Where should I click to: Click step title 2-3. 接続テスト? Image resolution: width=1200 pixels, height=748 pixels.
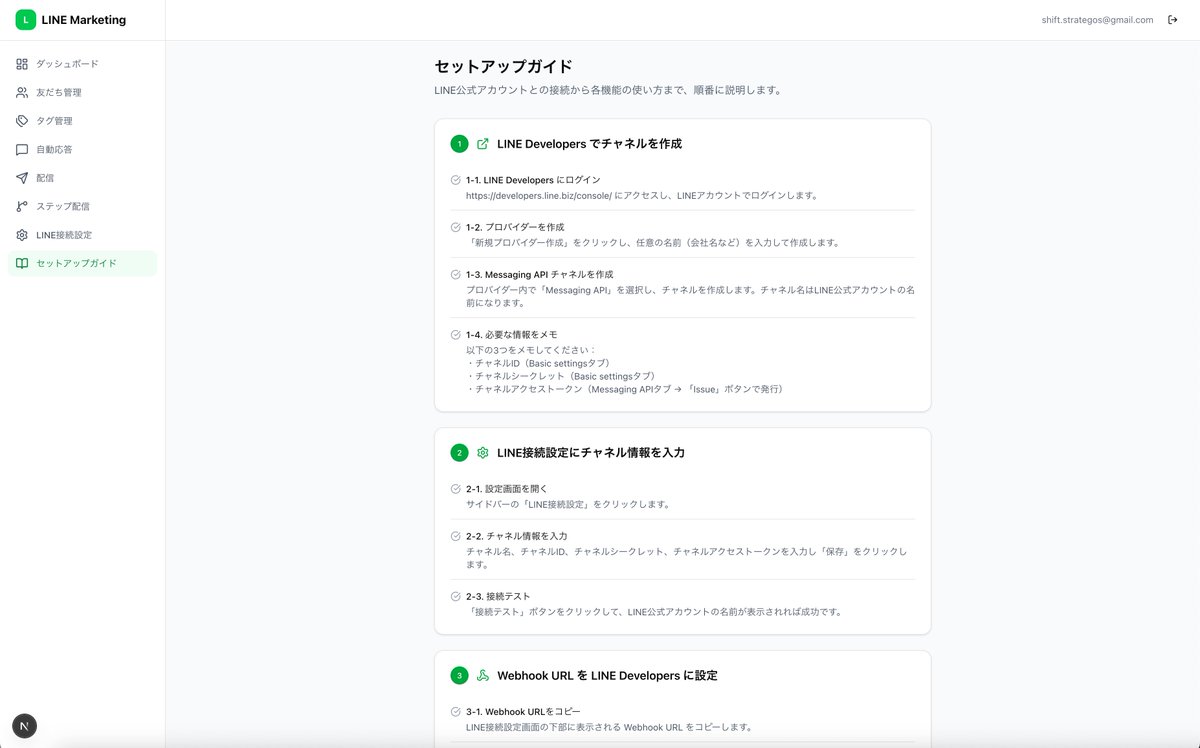coord(498,596)
